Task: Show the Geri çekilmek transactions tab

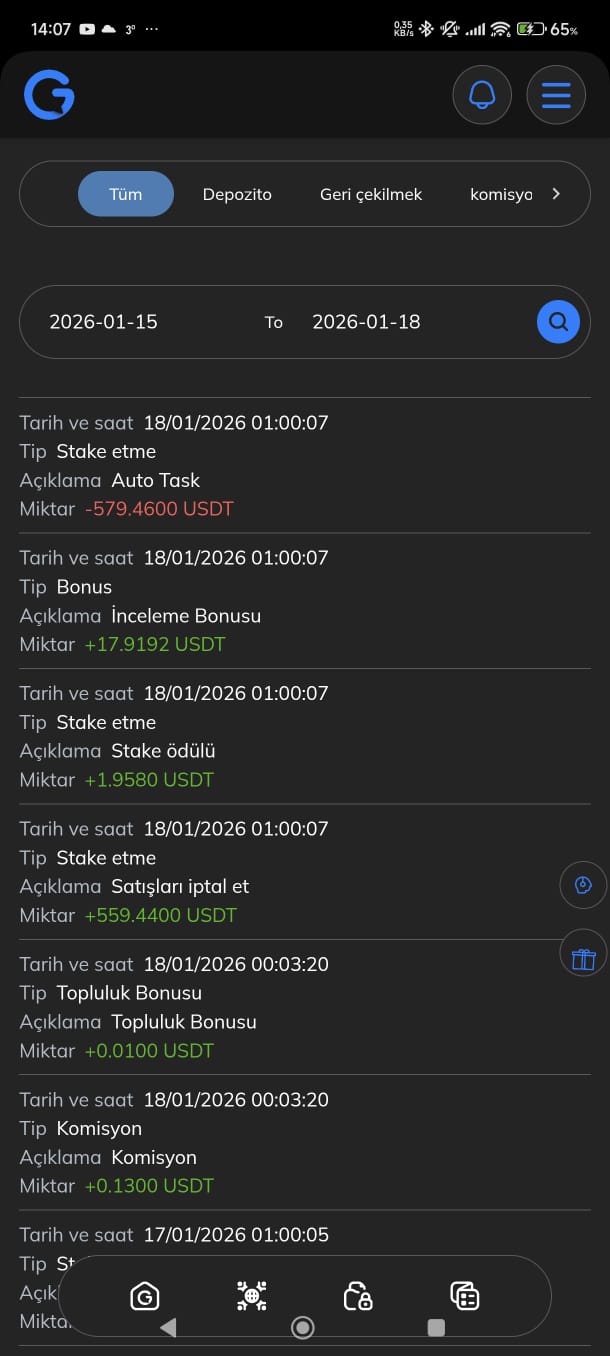Action: point(371,194)
